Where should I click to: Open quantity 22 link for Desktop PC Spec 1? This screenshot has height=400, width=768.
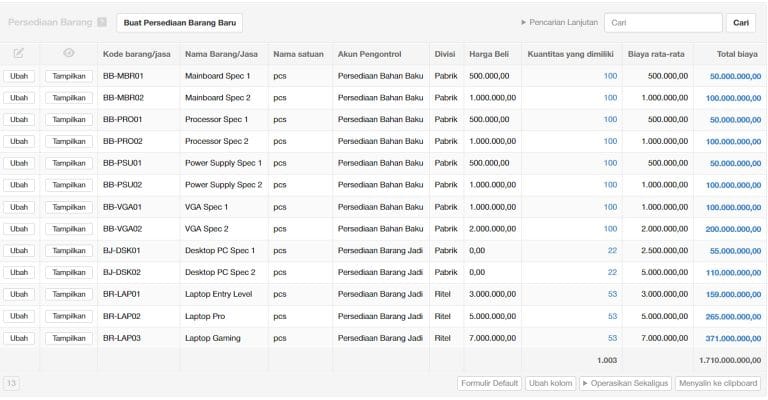coord(612,250)
